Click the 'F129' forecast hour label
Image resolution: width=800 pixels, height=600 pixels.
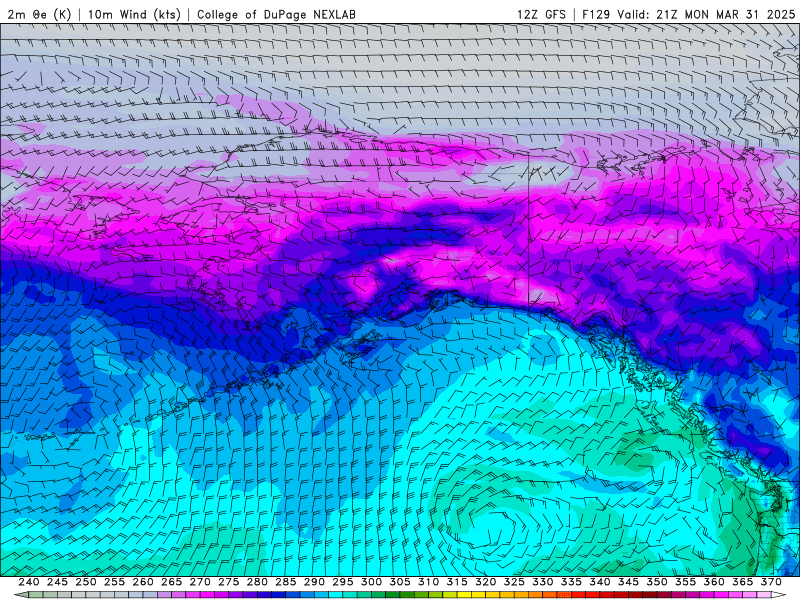tap(596, 14)
